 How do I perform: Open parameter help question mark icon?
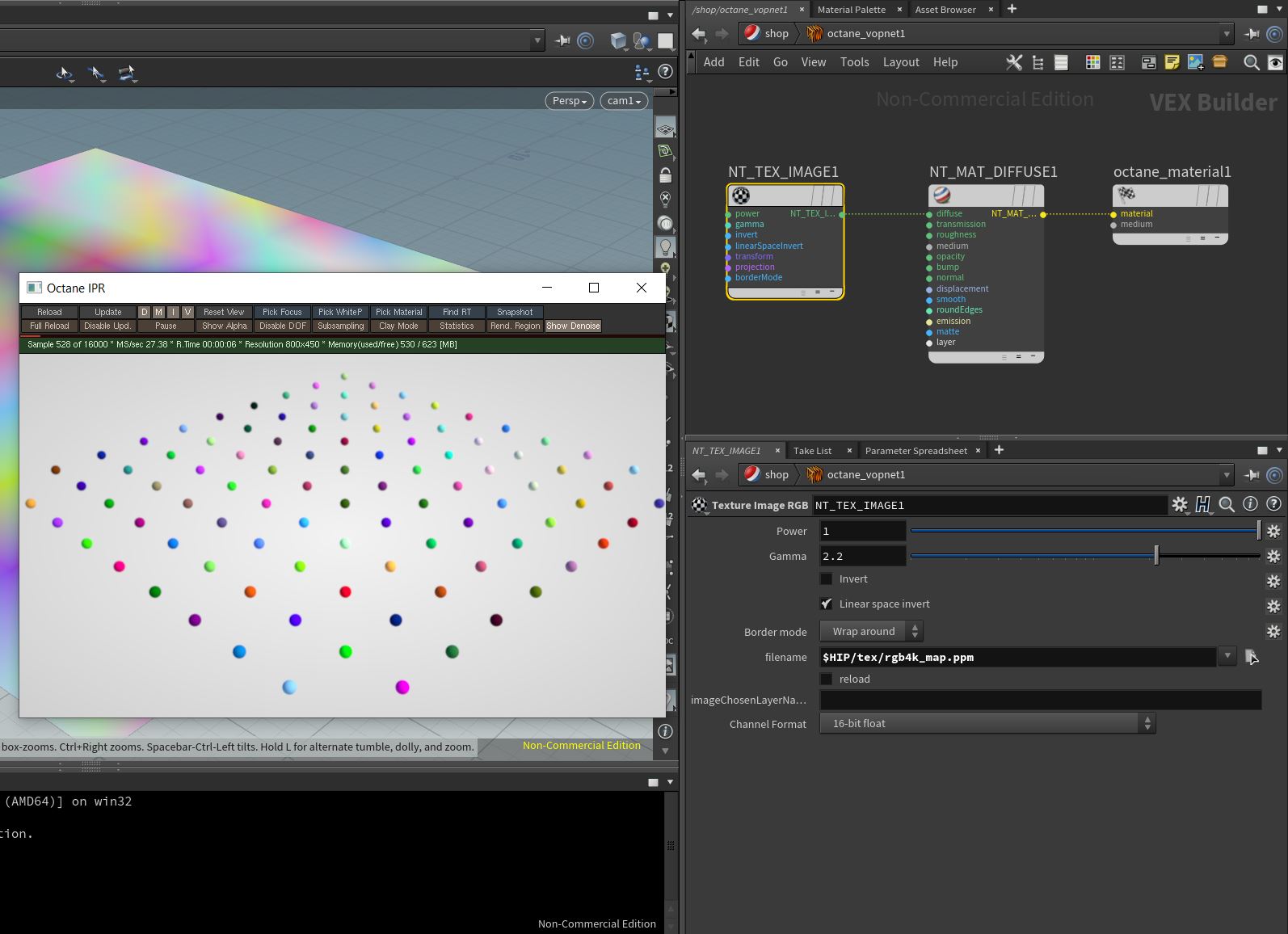coord(1273,504)
